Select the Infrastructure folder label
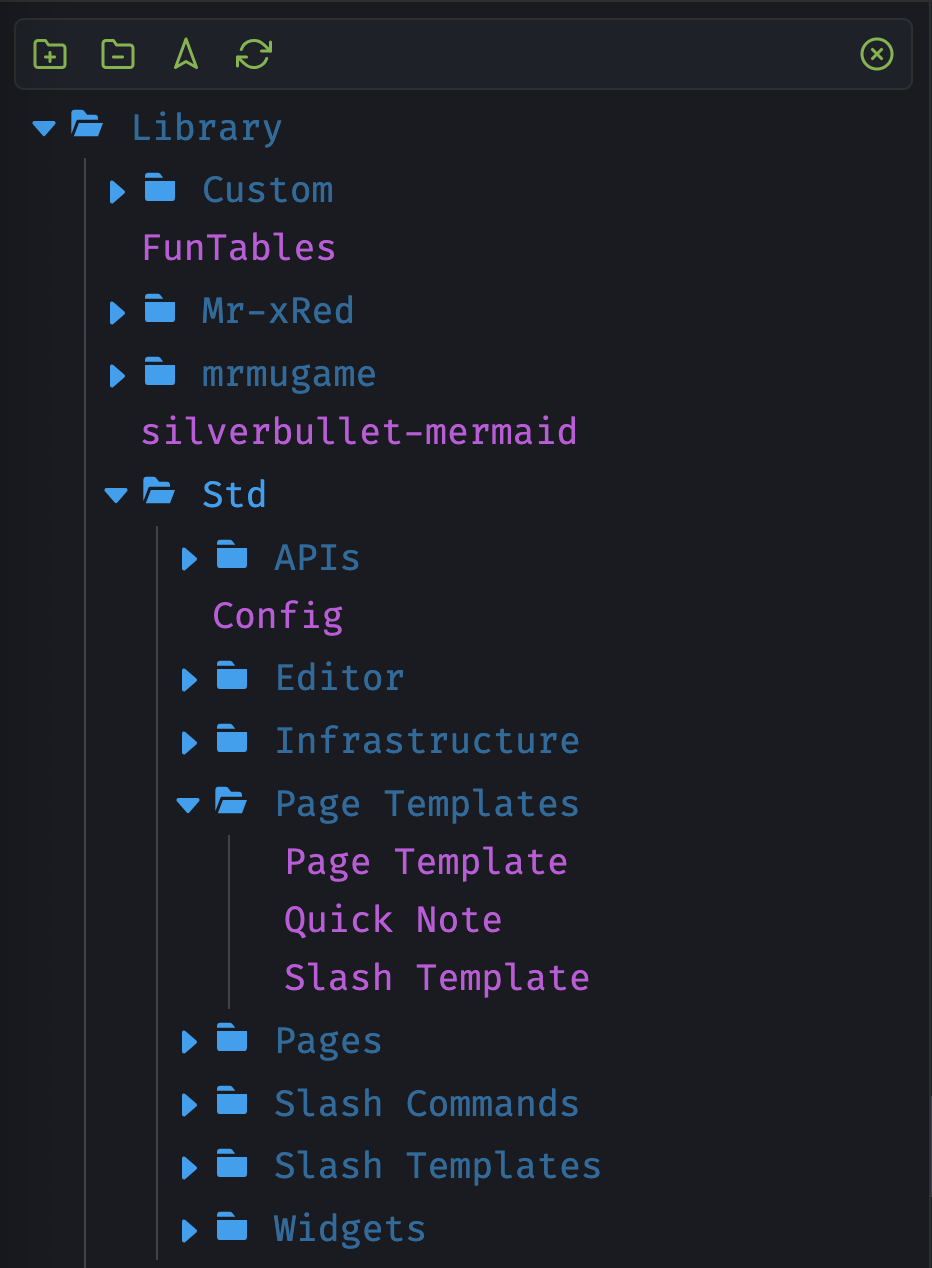The width and height of the screenshot is (932, 1268). pos(427,741)
